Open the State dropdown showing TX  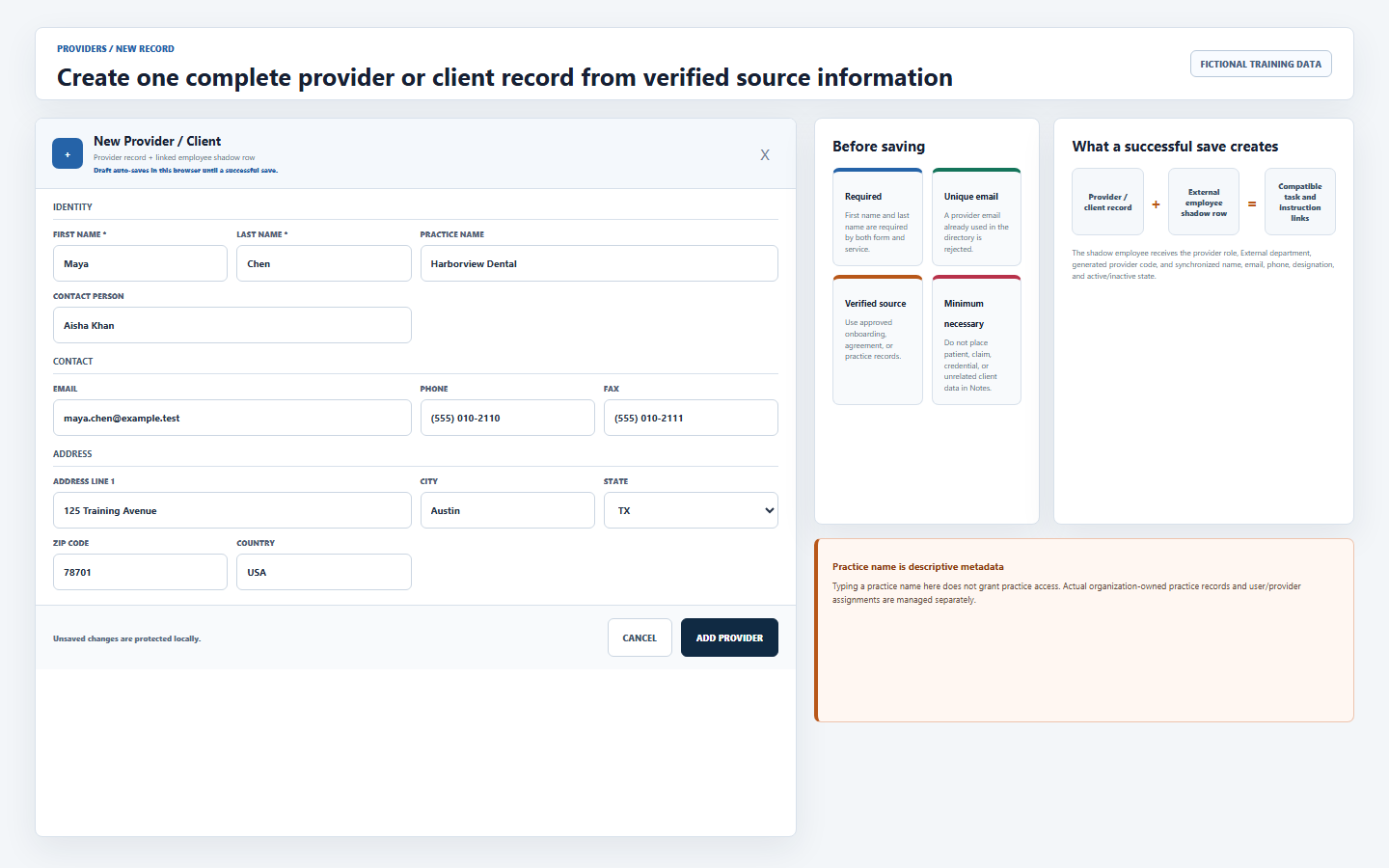pos(691,510)
